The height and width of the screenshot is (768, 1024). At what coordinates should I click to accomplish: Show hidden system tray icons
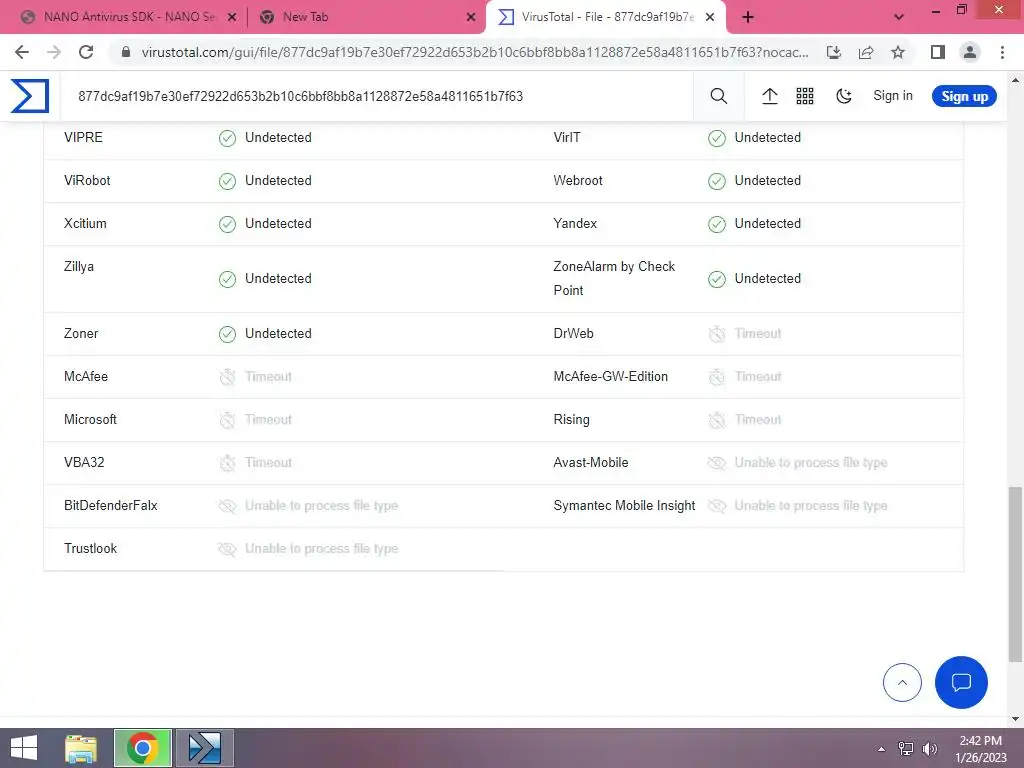tap(881, 749)
